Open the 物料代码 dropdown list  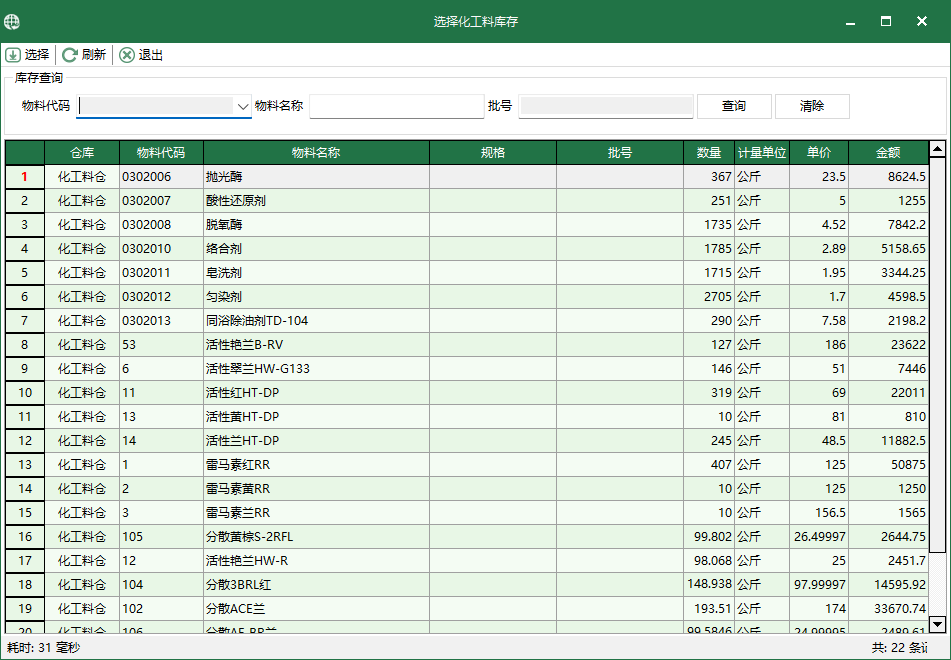click(243, 106)
